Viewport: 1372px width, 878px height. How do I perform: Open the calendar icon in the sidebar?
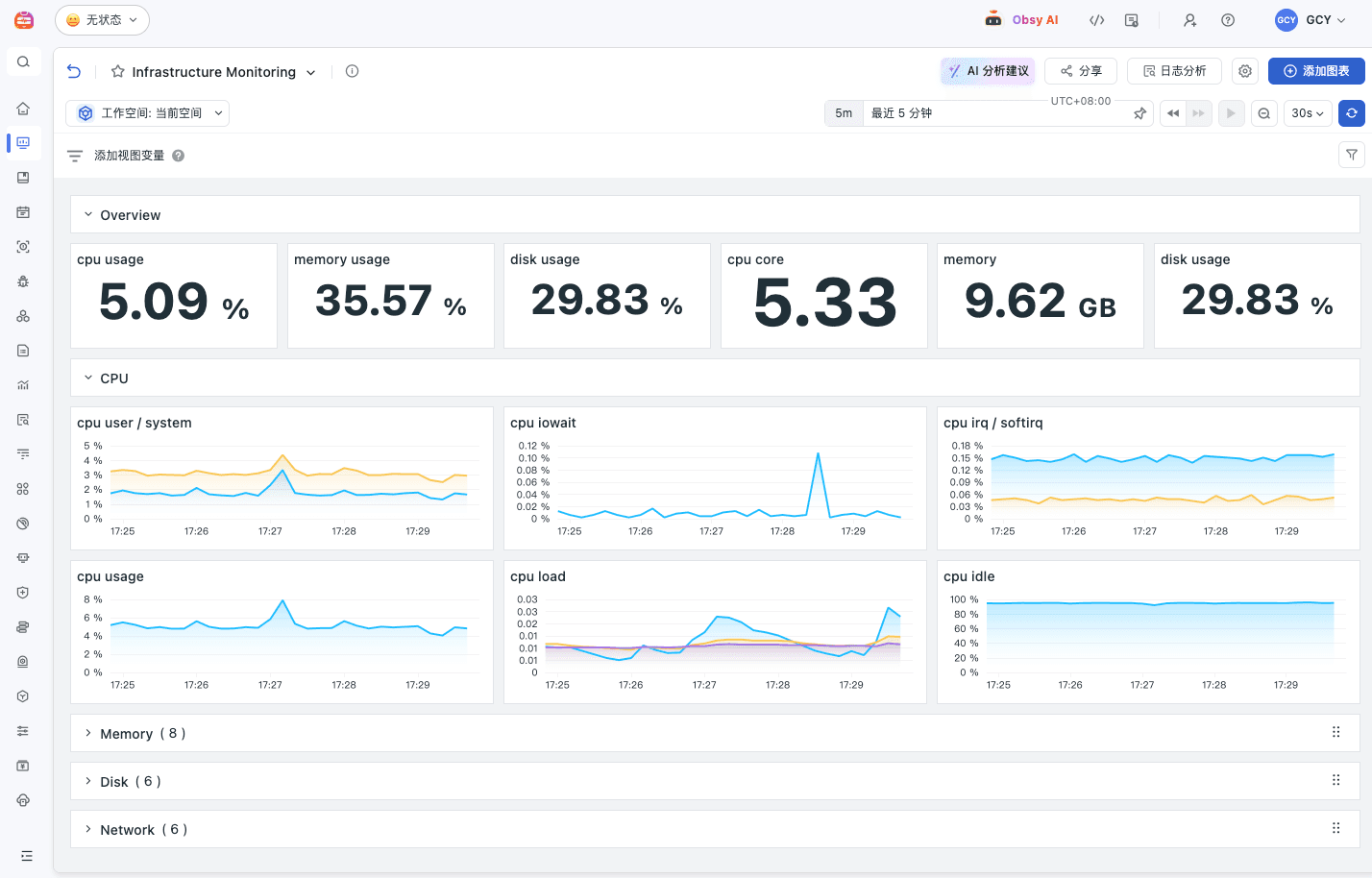23,212
